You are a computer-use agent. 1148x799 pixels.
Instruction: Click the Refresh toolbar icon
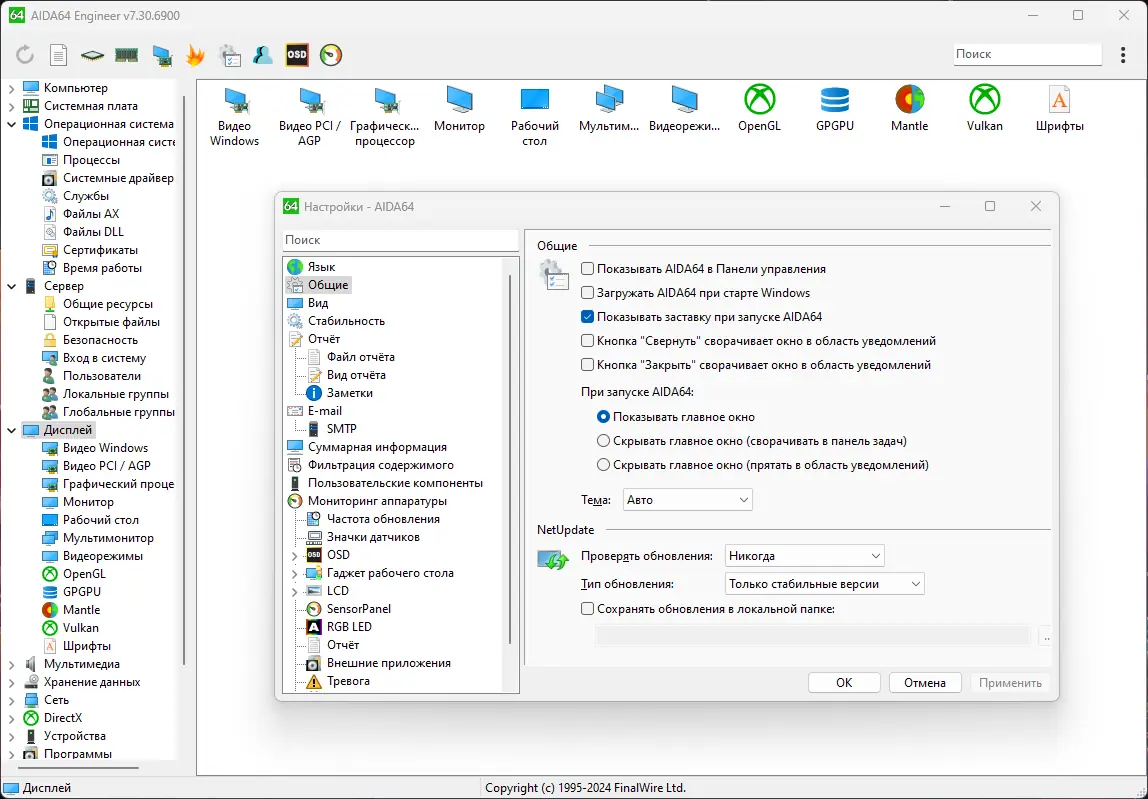(25, 55)
